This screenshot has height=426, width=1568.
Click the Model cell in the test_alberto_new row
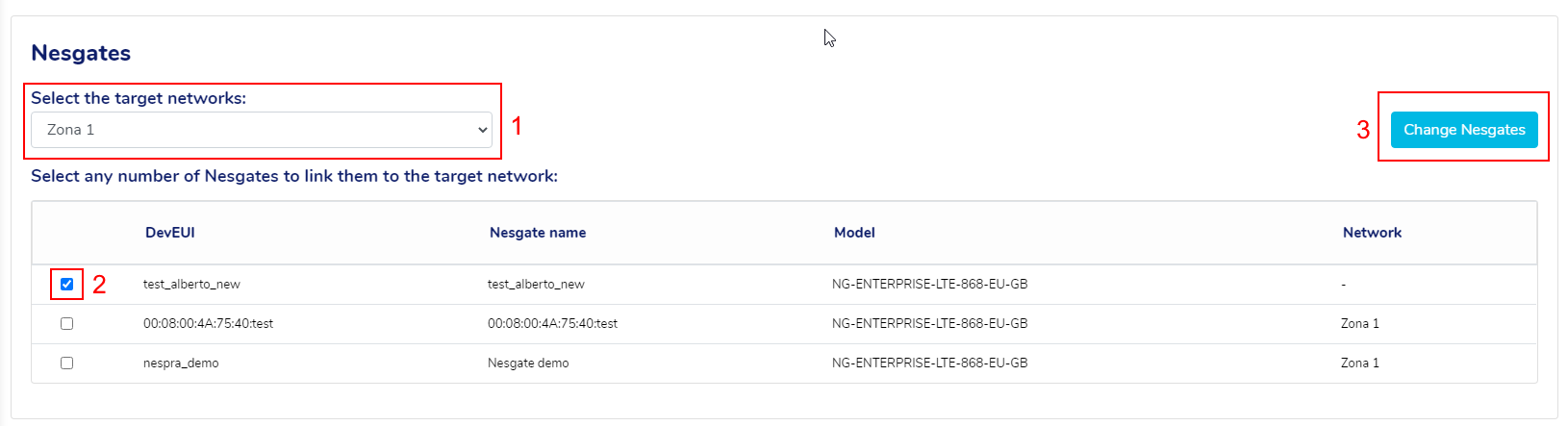click(929, 285)
